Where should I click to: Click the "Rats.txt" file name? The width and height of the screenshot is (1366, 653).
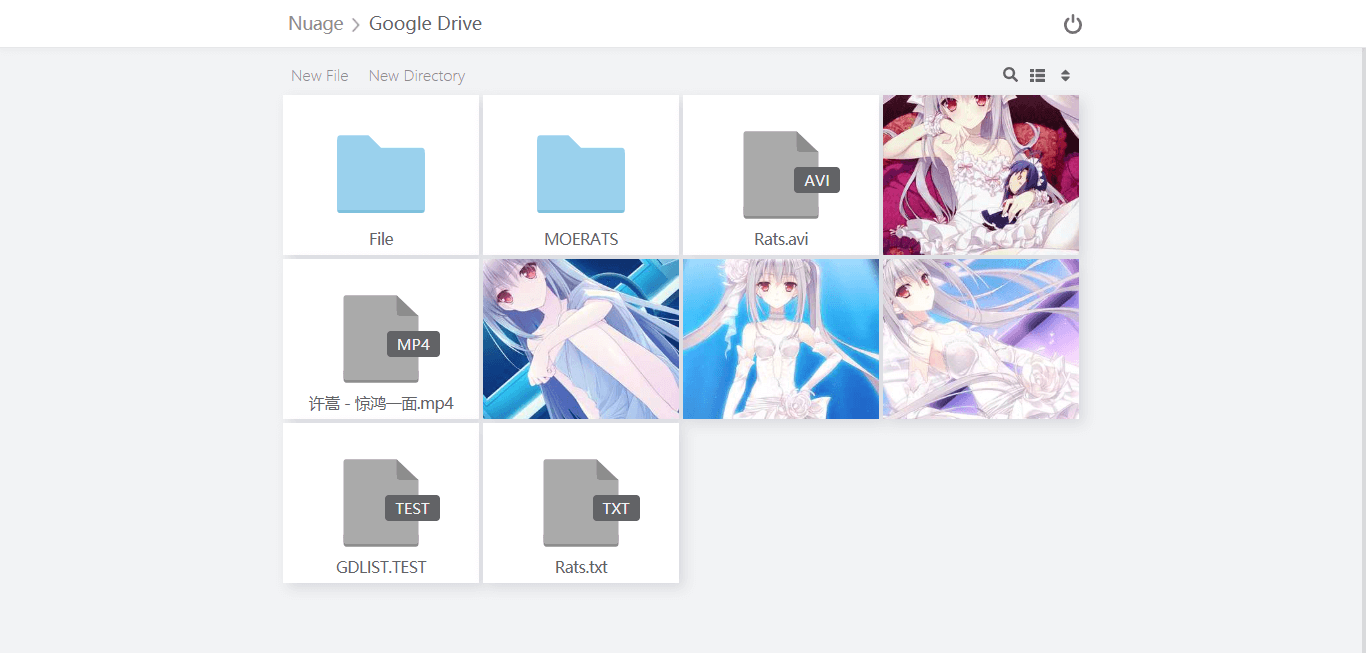[581, 567]
